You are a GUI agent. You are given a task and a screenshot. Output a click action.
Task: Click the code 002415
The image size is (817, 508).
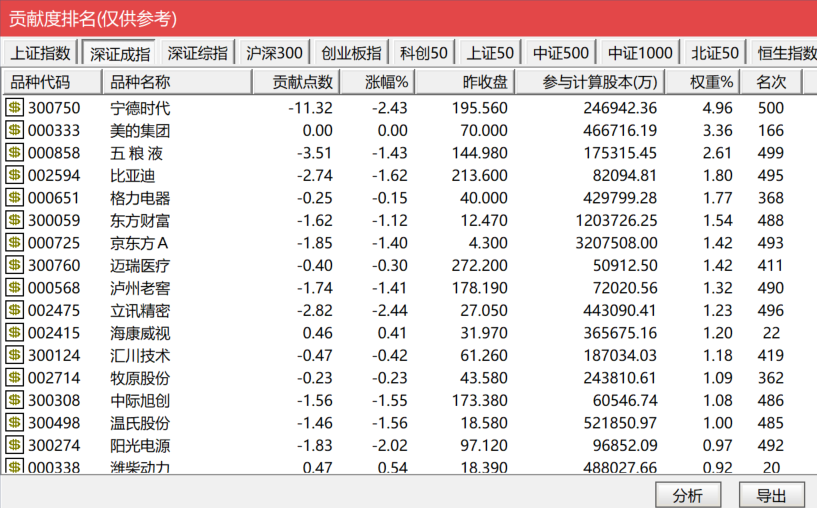(54, 333)
